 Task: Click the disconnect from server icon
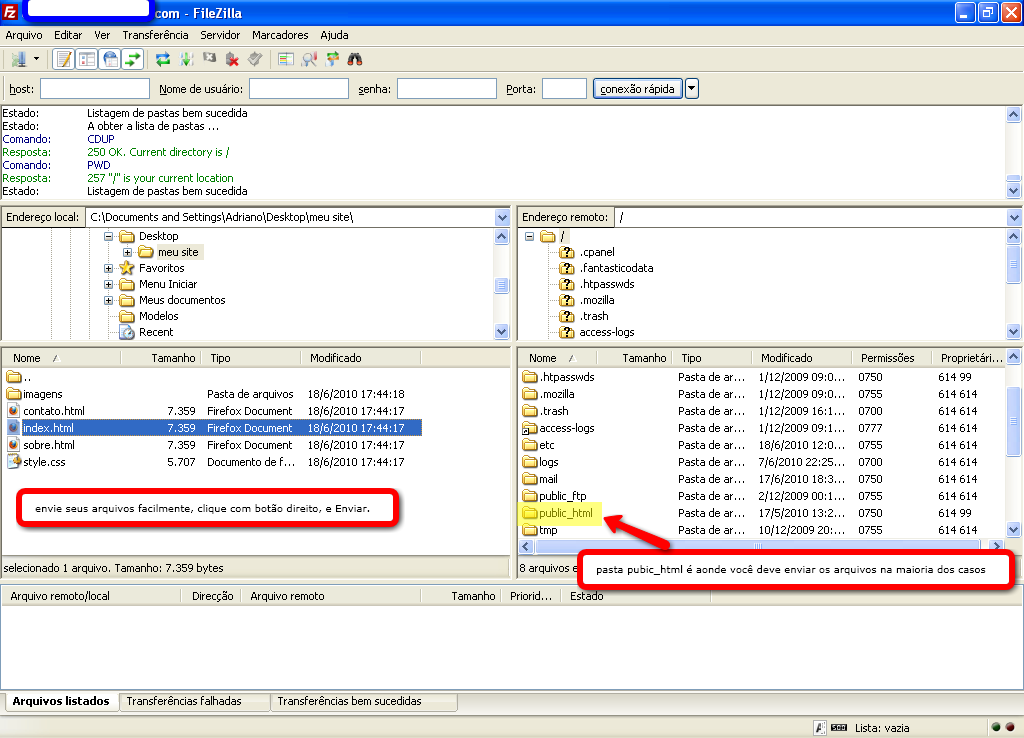(x=232, y=59)
